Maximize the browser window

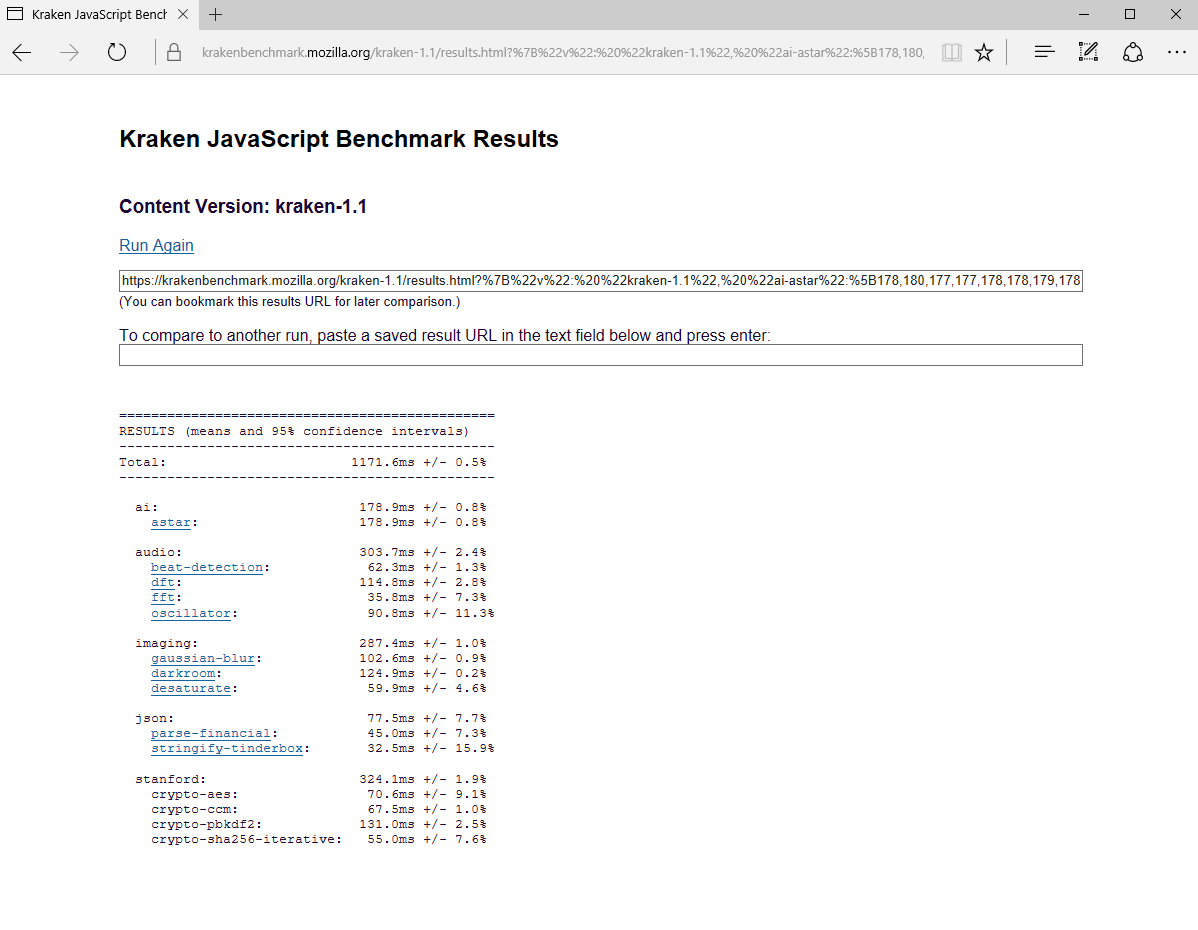tap(1130, 15)
